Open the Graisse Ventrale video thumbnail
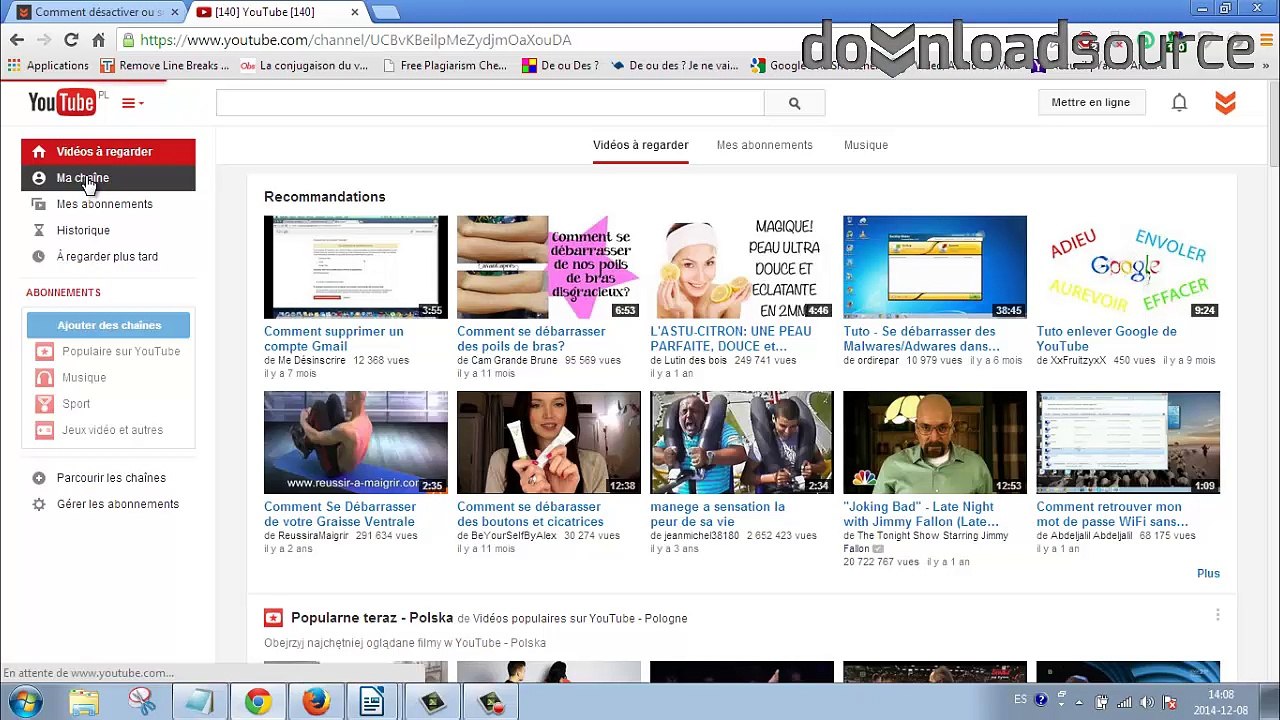This screenshot has height=720, width=1280. click(355, 442)
